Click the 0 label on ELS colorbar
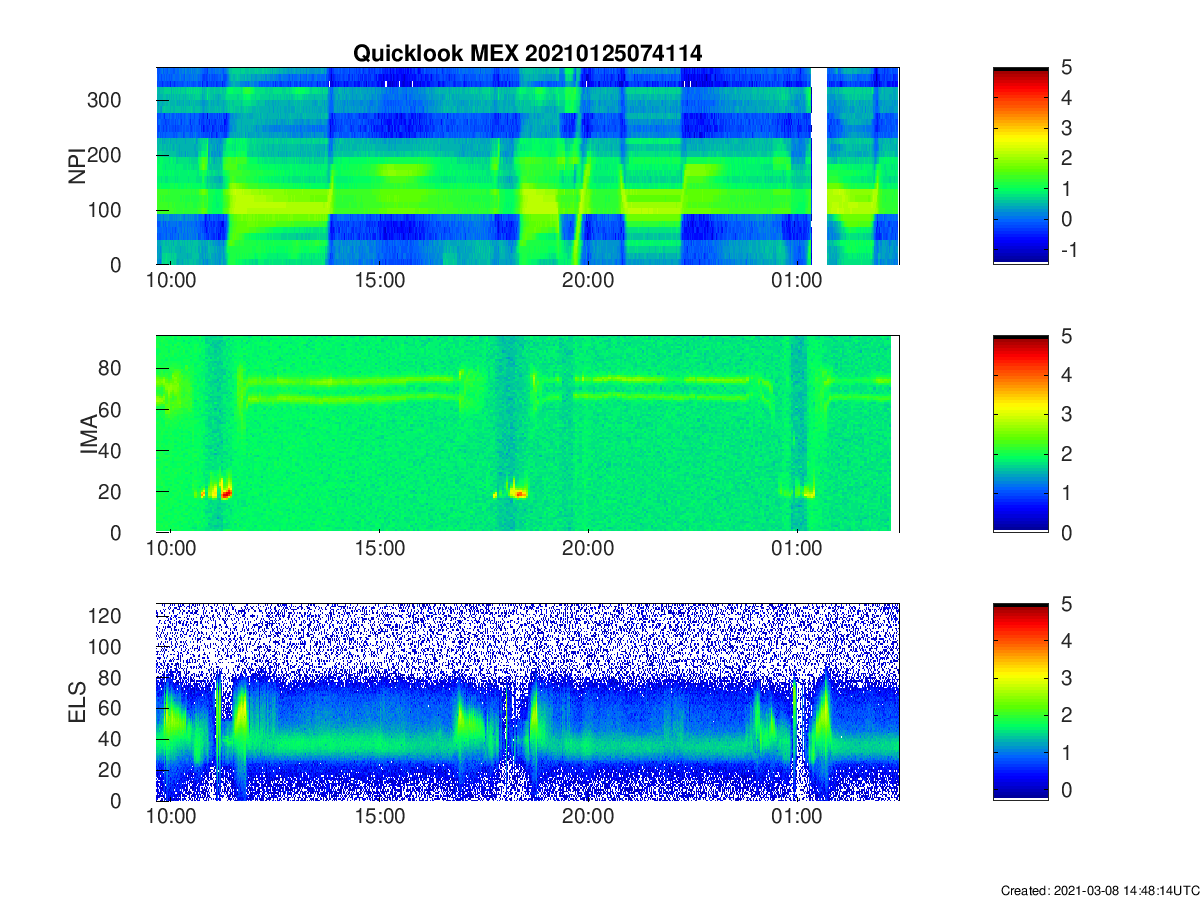 (1065, 788)
